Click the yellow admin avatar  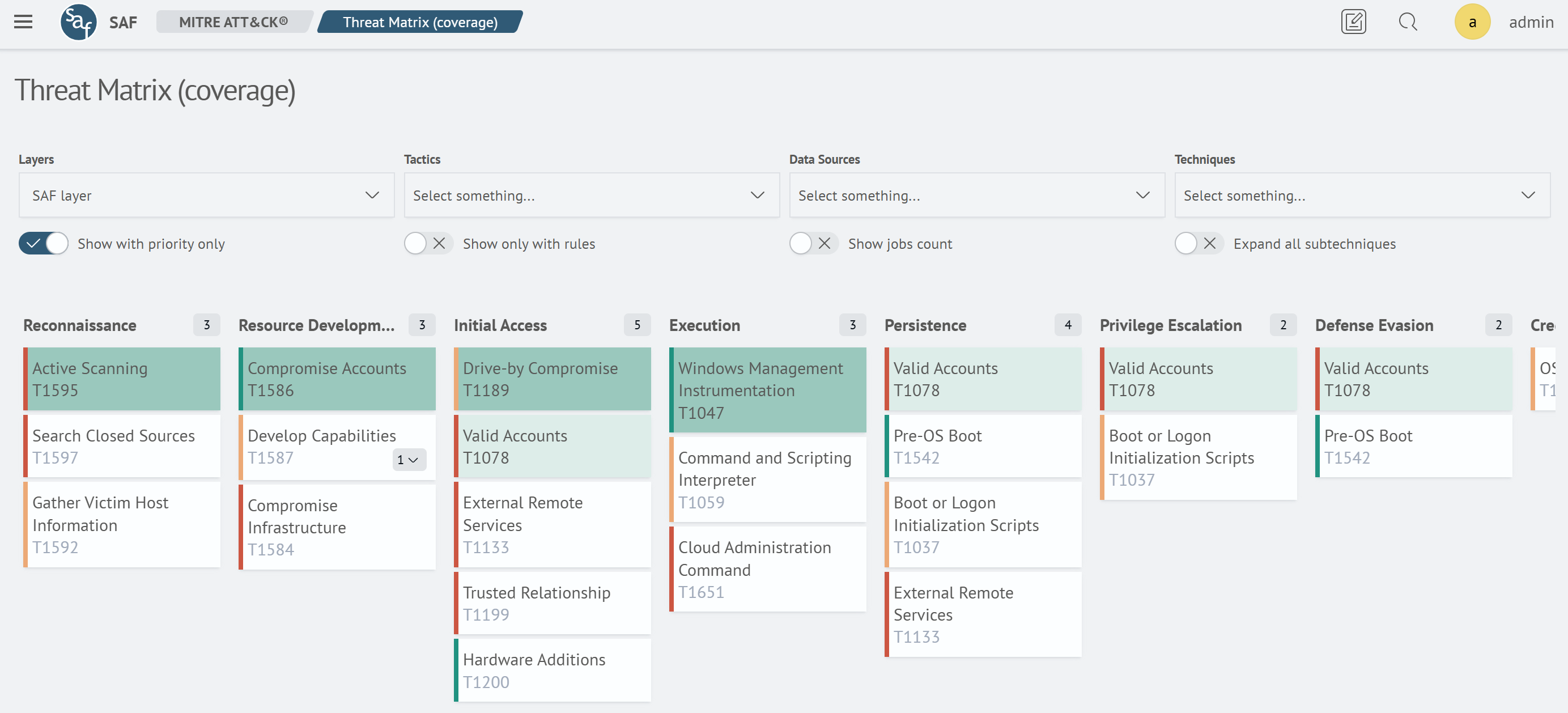pos(1472,22)
